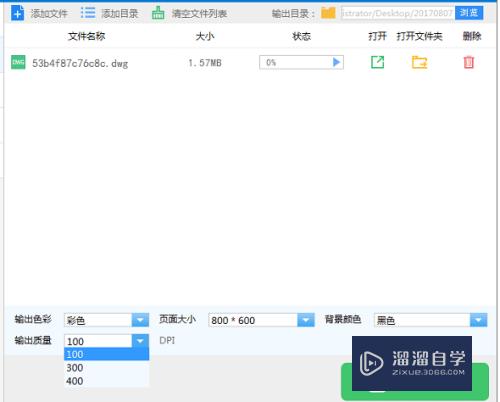Image resolution: width=500 pixels, height=402 pixels.
Task: Select the file name 53b4f87c76c8c.dwg
Action: tap(80, 63)
